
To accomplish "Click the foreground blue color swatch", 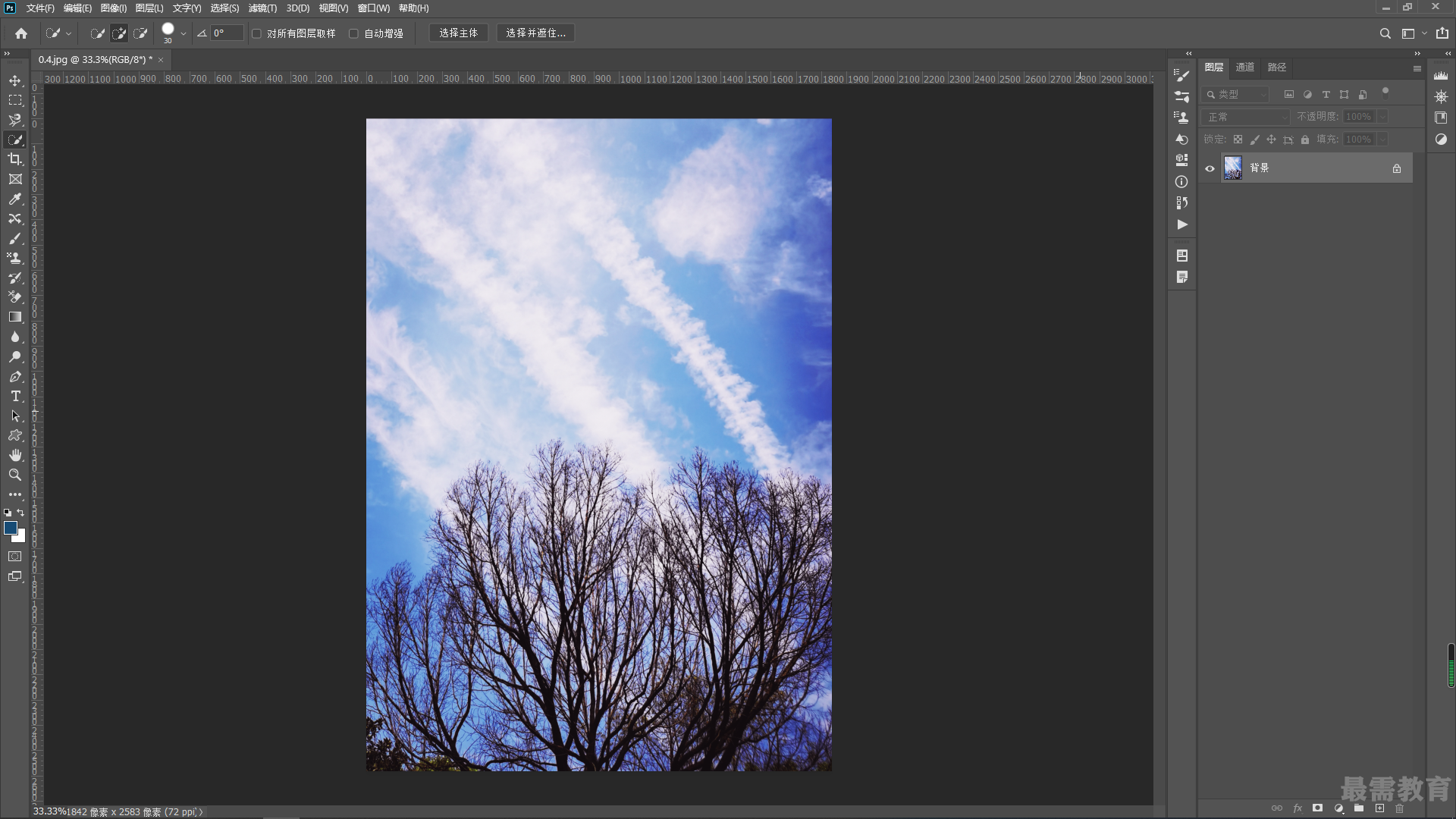I will tap(11, 528).
